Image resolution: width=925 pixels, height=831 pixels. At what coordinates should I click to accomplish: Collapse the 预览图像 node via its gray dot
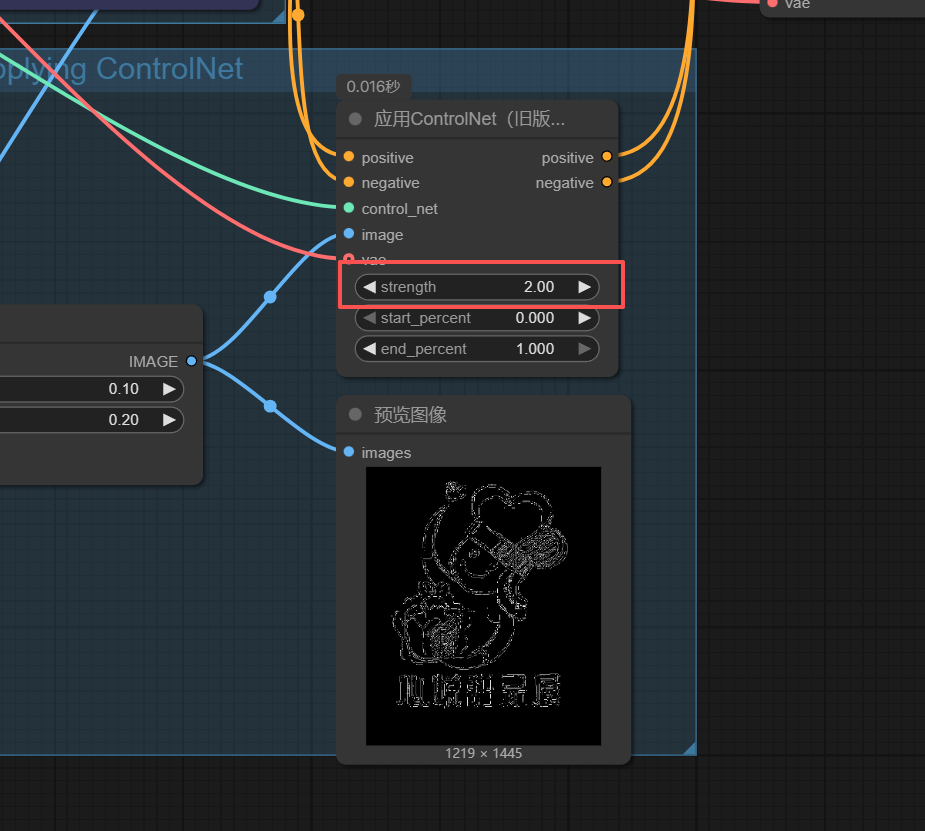tap(355, 414)
